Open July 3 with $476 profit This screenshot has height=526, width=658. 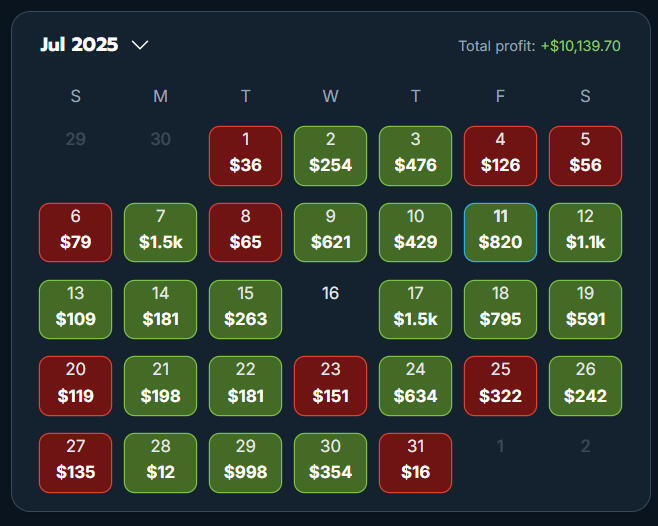[x=415, y=155]
